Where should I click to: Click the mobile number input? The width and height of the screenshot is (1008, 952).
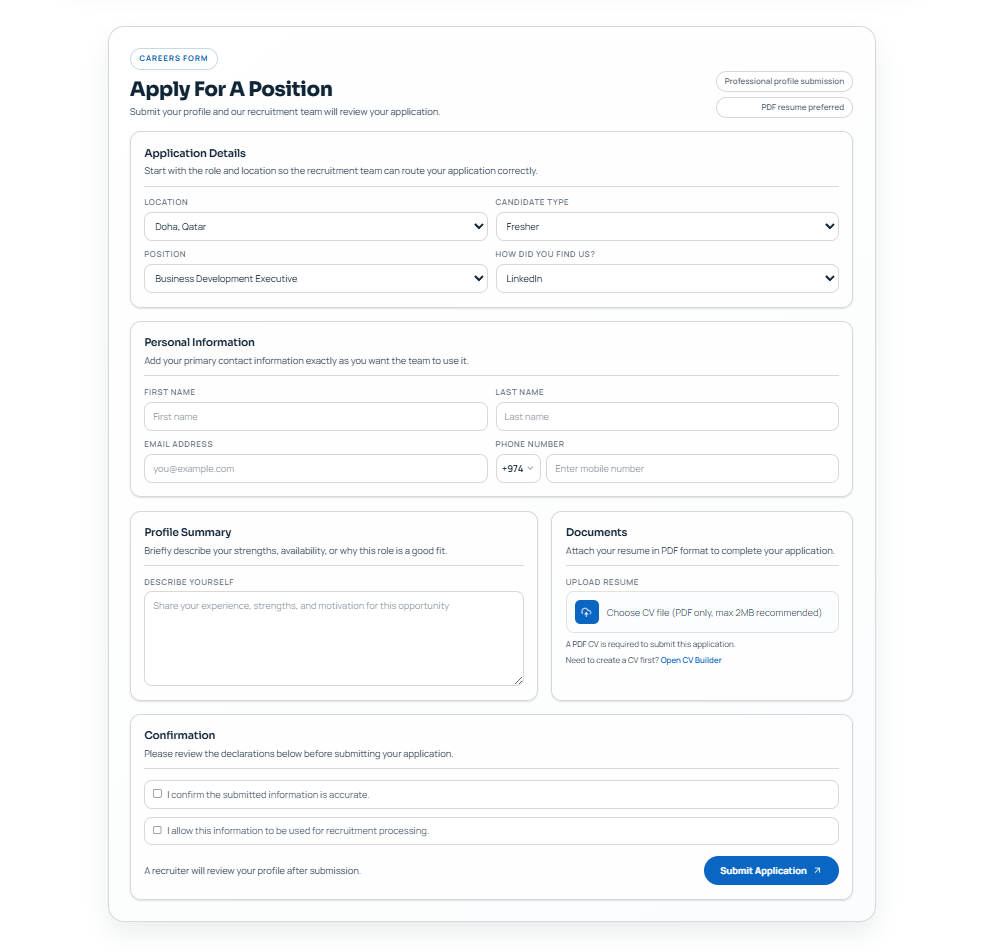pyautogui.click(x=692, y=469)
